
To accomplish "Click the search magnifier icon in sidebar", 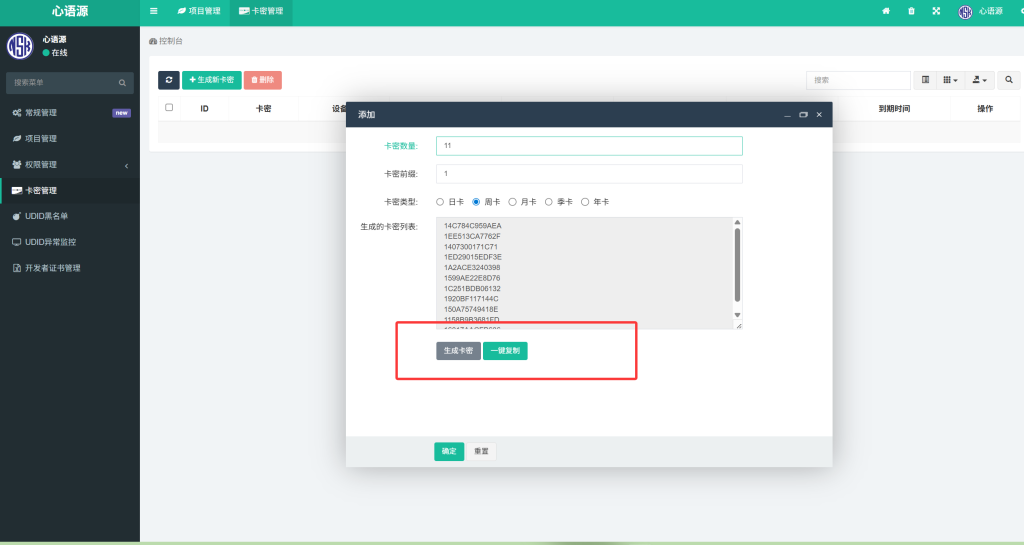I will (122, 83).
